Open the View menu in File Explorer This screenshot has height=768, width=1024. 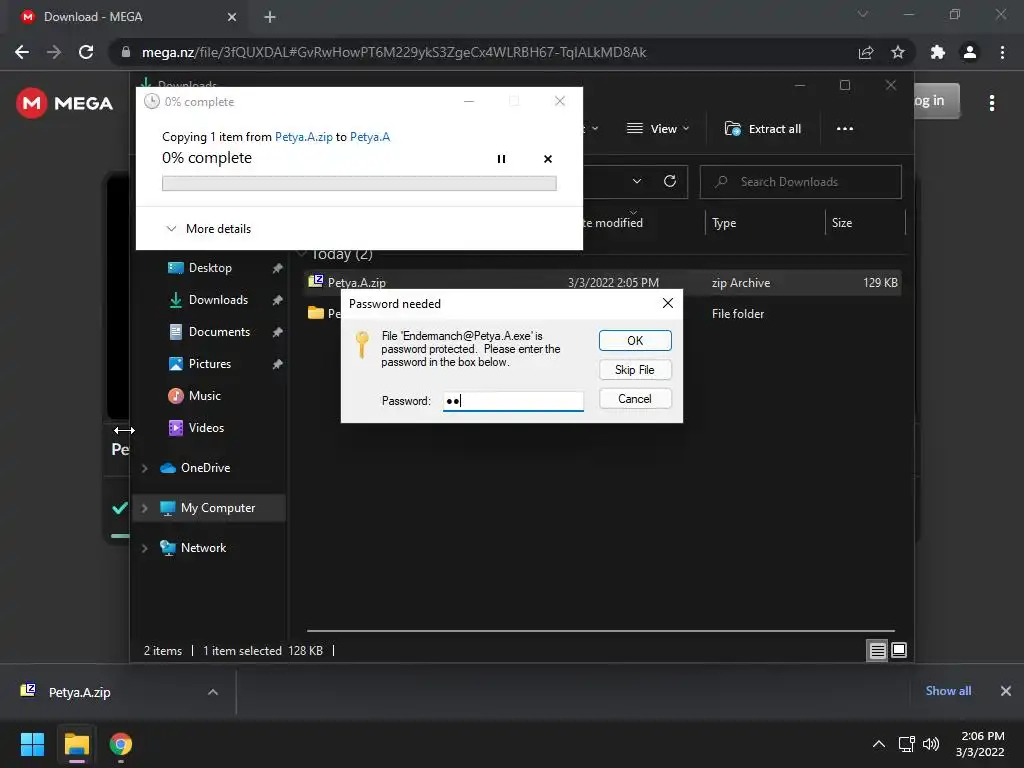[x=658, y=129]
